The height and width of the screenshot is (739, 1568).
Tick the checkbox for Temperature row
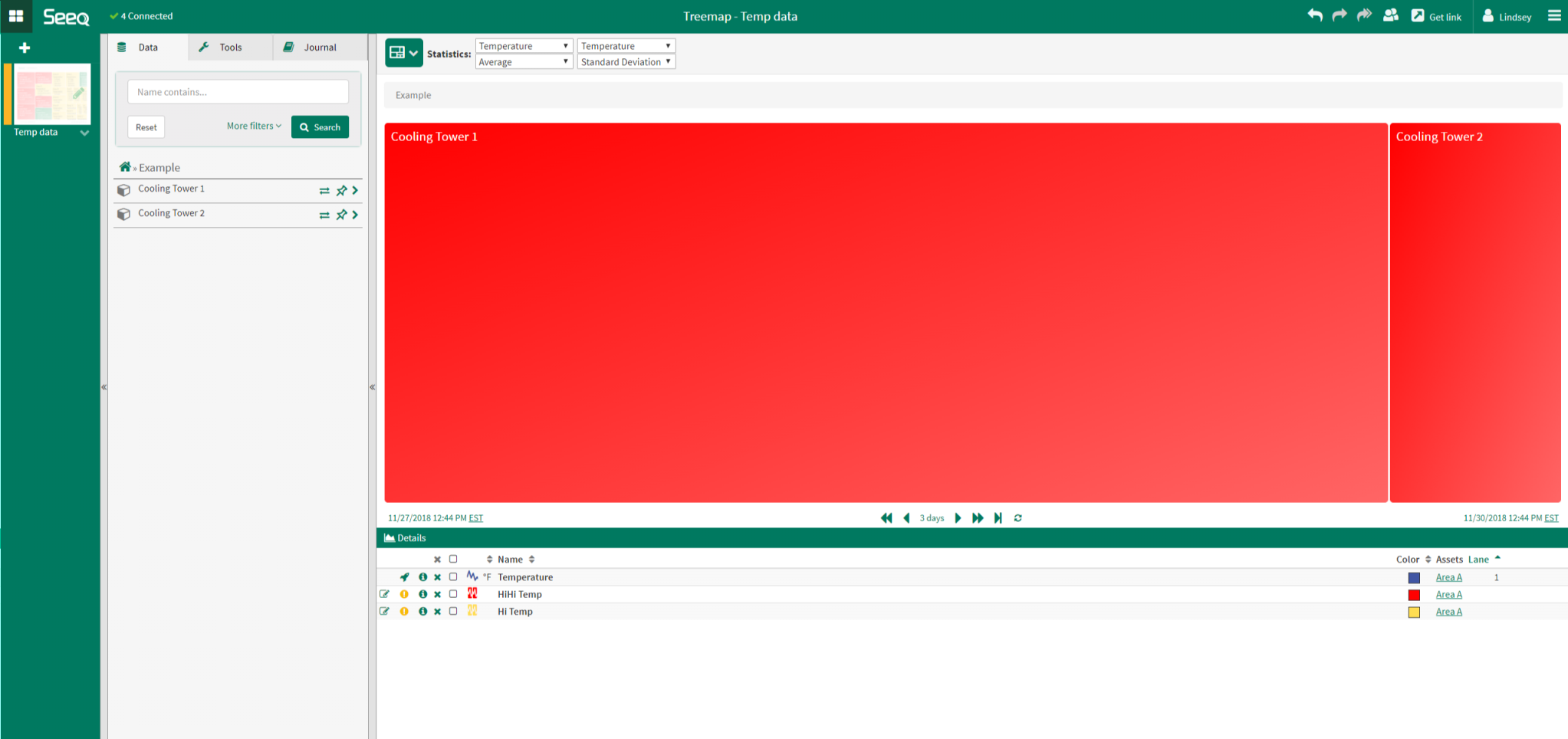[453, 577]
